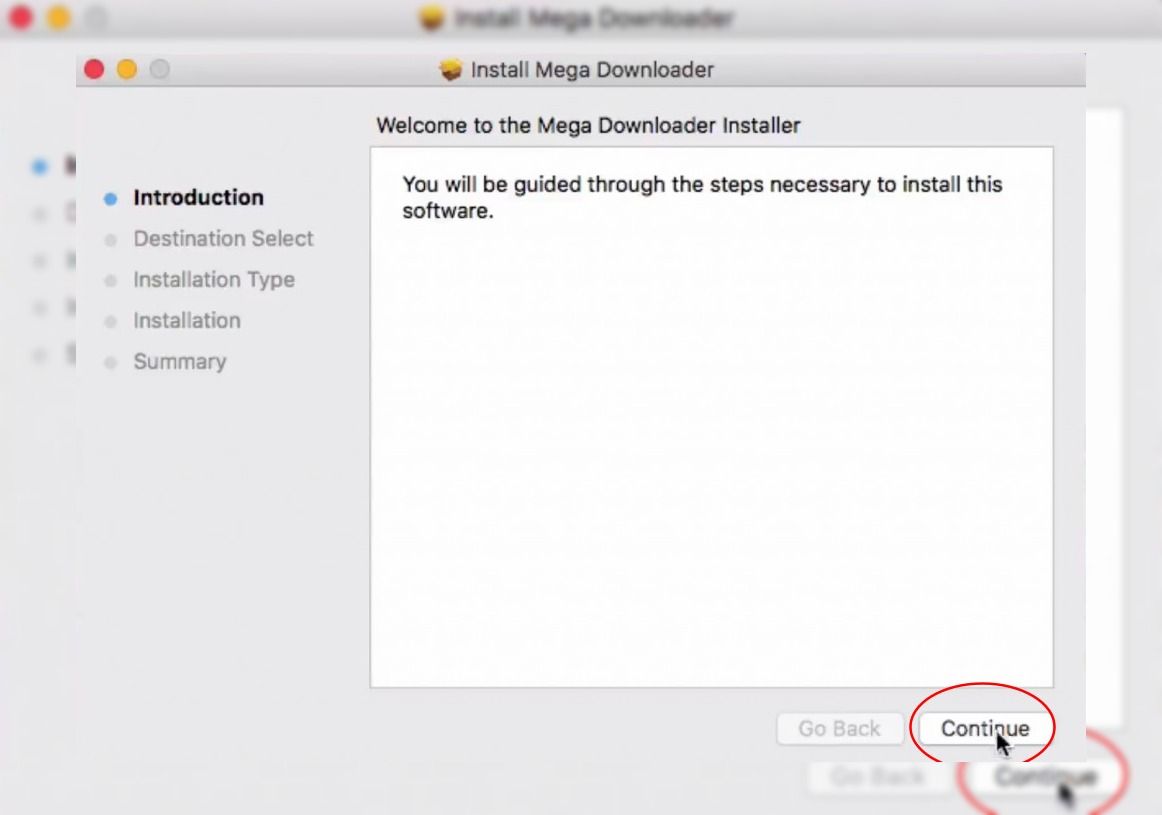
Task: Close the Install Mega Downloader window
Action: click(94, 70)
